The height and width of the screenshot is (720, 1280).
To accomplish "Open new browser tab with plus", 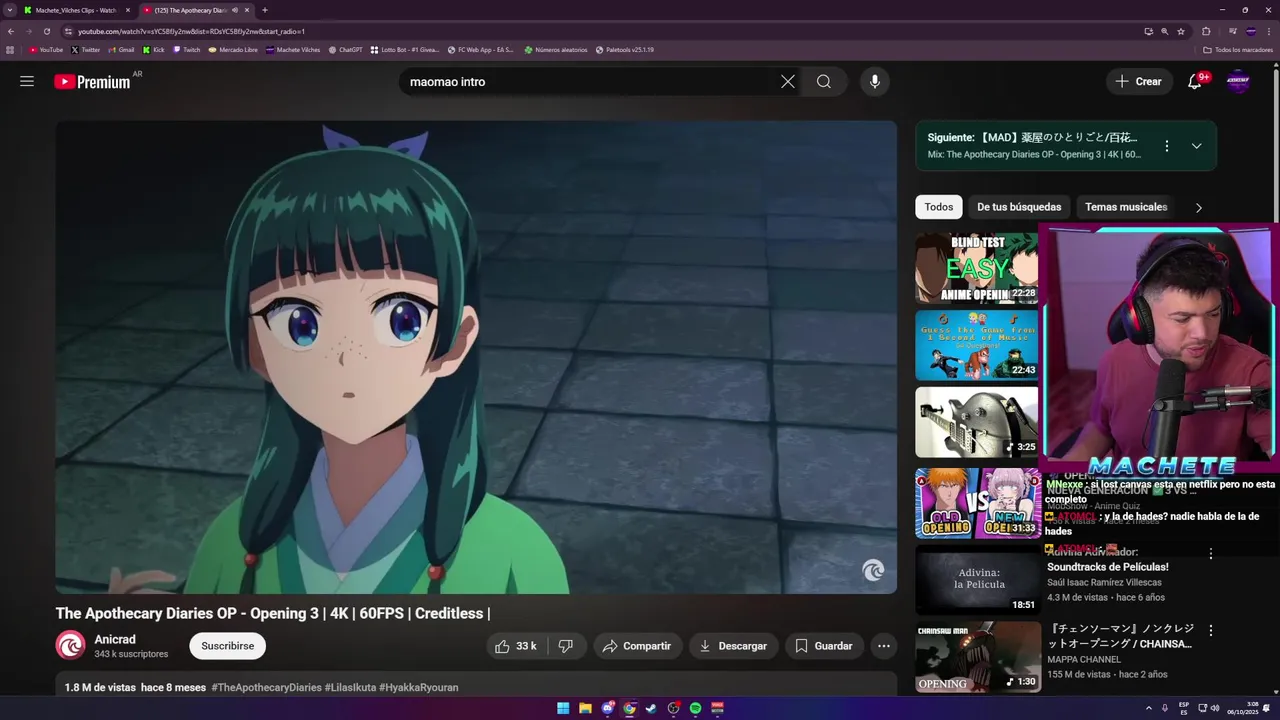I will point(264,10).
